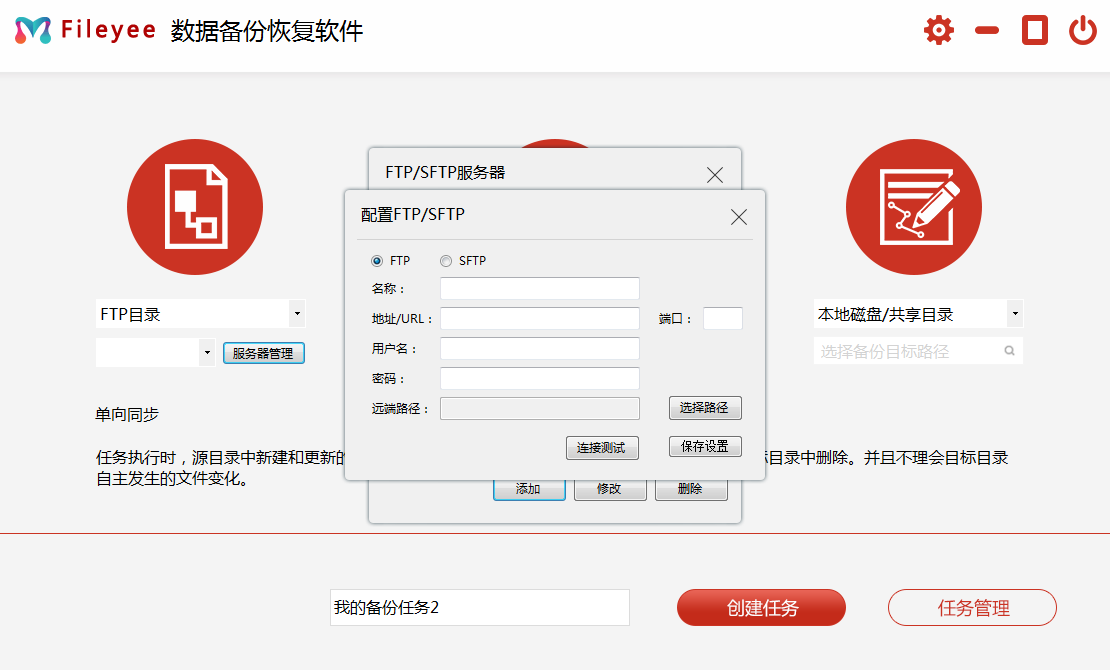Open the settings gear in the title bar
Viewport: 1110px width, 670px height.
(x=938, y=30)
